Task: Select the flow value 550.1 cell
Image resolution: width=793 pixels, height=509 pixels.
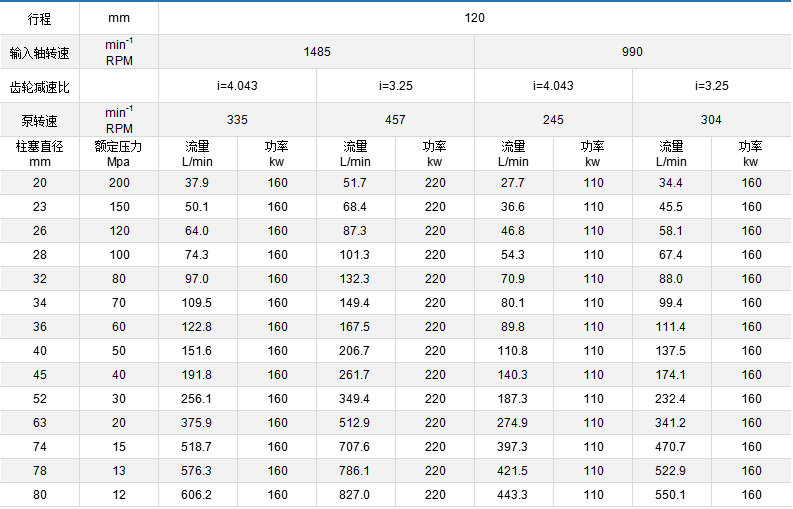Action: (671, 495)
